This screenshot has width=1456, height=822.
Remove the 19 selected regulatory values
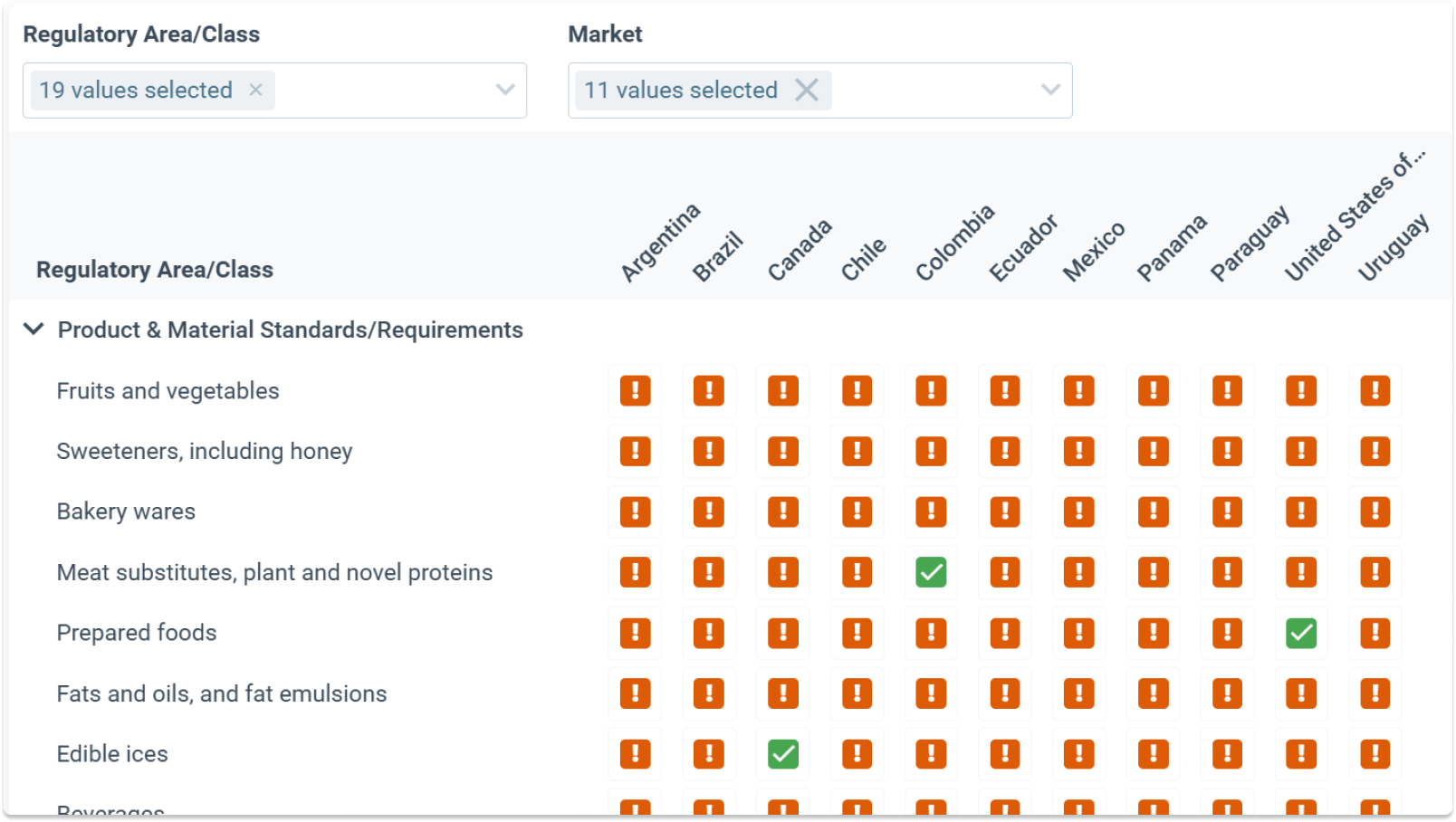[x=254, y=90]
